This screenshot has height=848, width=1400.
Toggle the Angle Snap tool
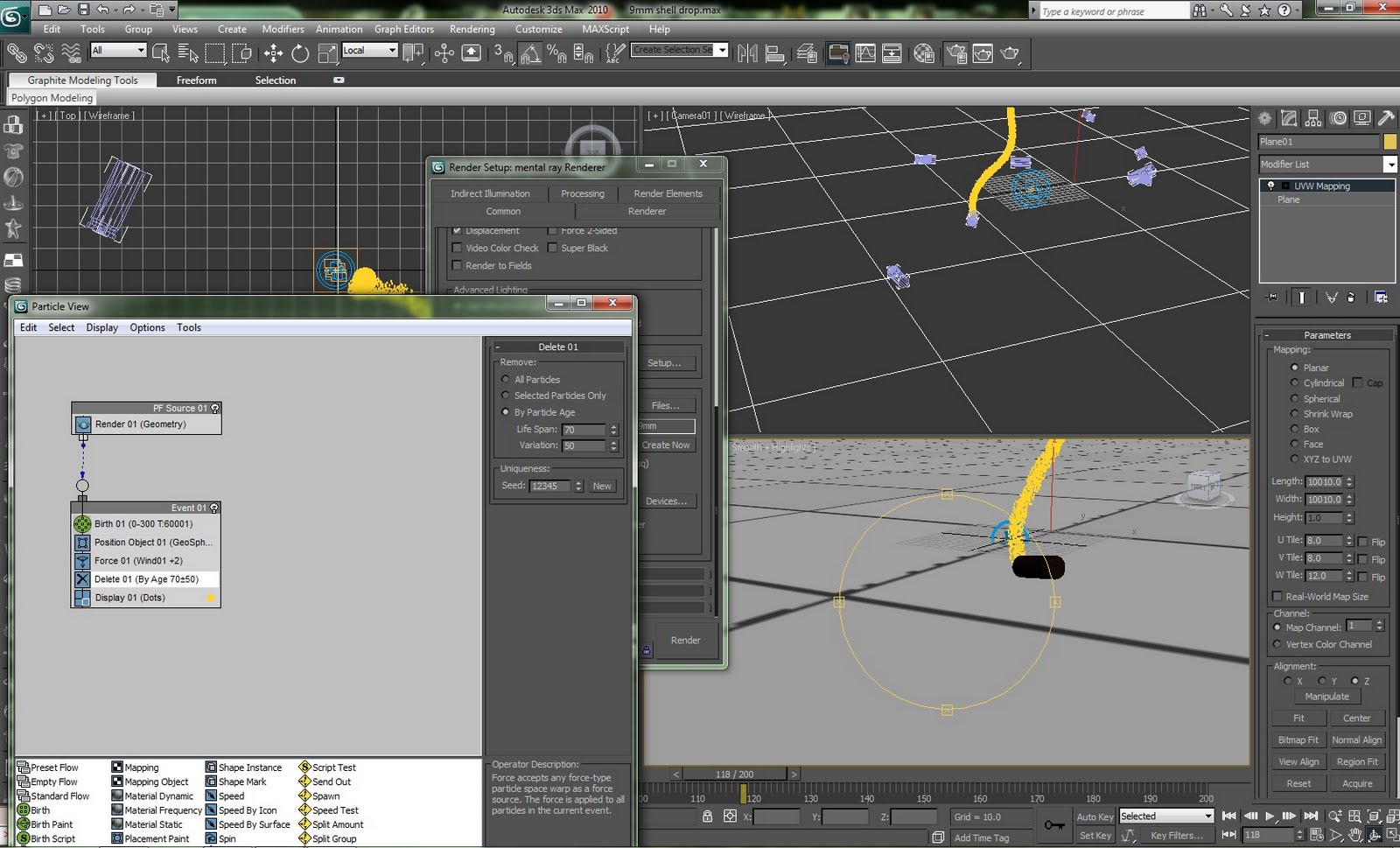pos(530,53)
